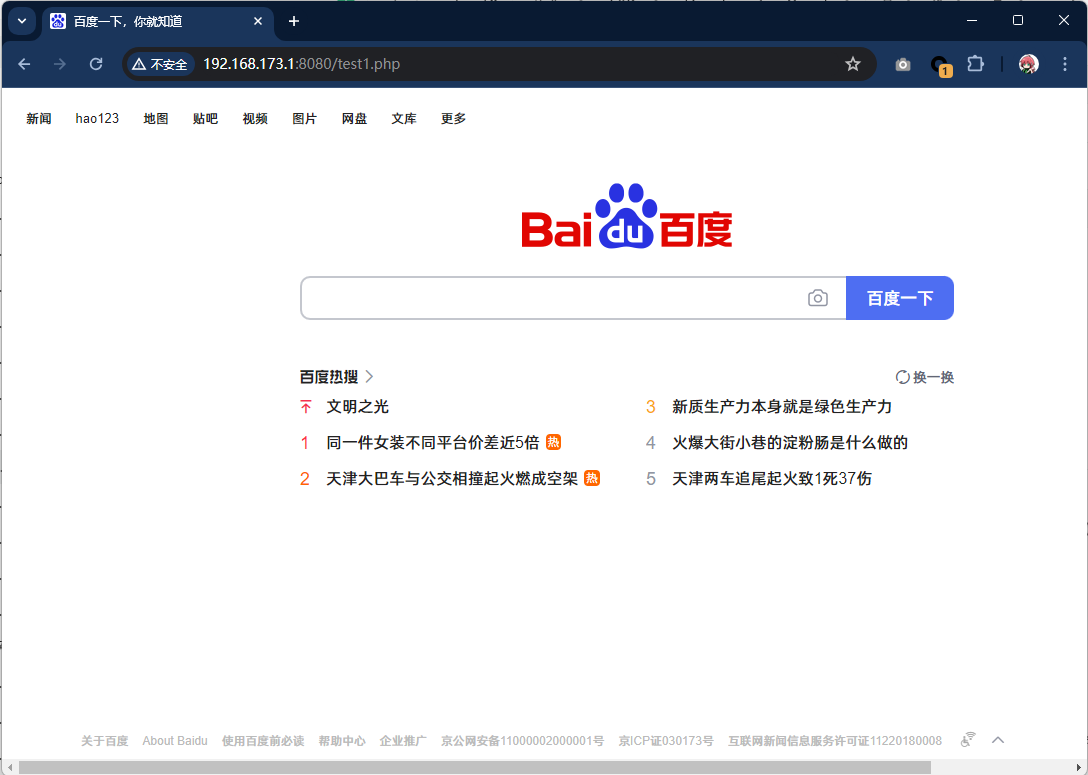1088x775 pixels.
Task: Click the camera image-search icon in search box
Action: coord(818,298)
